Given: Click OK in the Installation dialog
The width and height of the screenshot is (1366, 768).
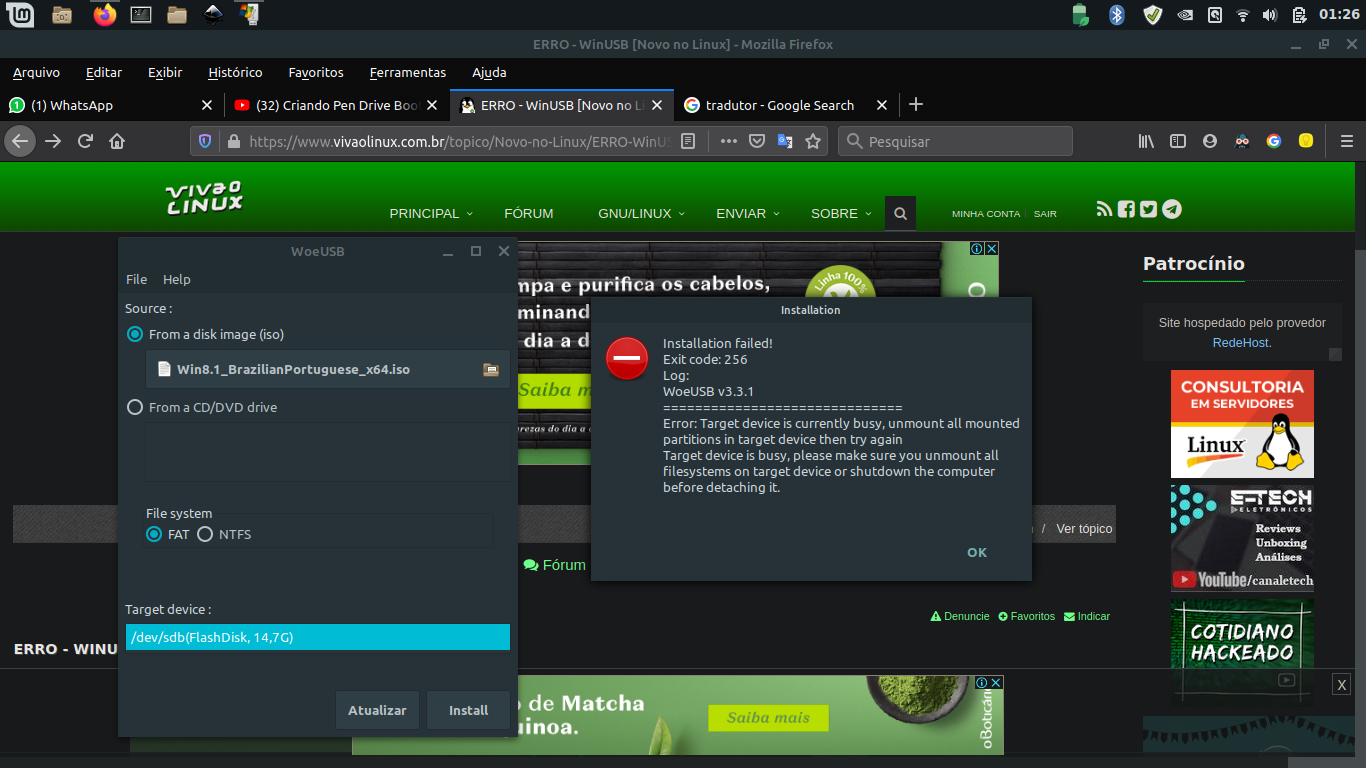Looking at the screenshot, I should (977, 552).
